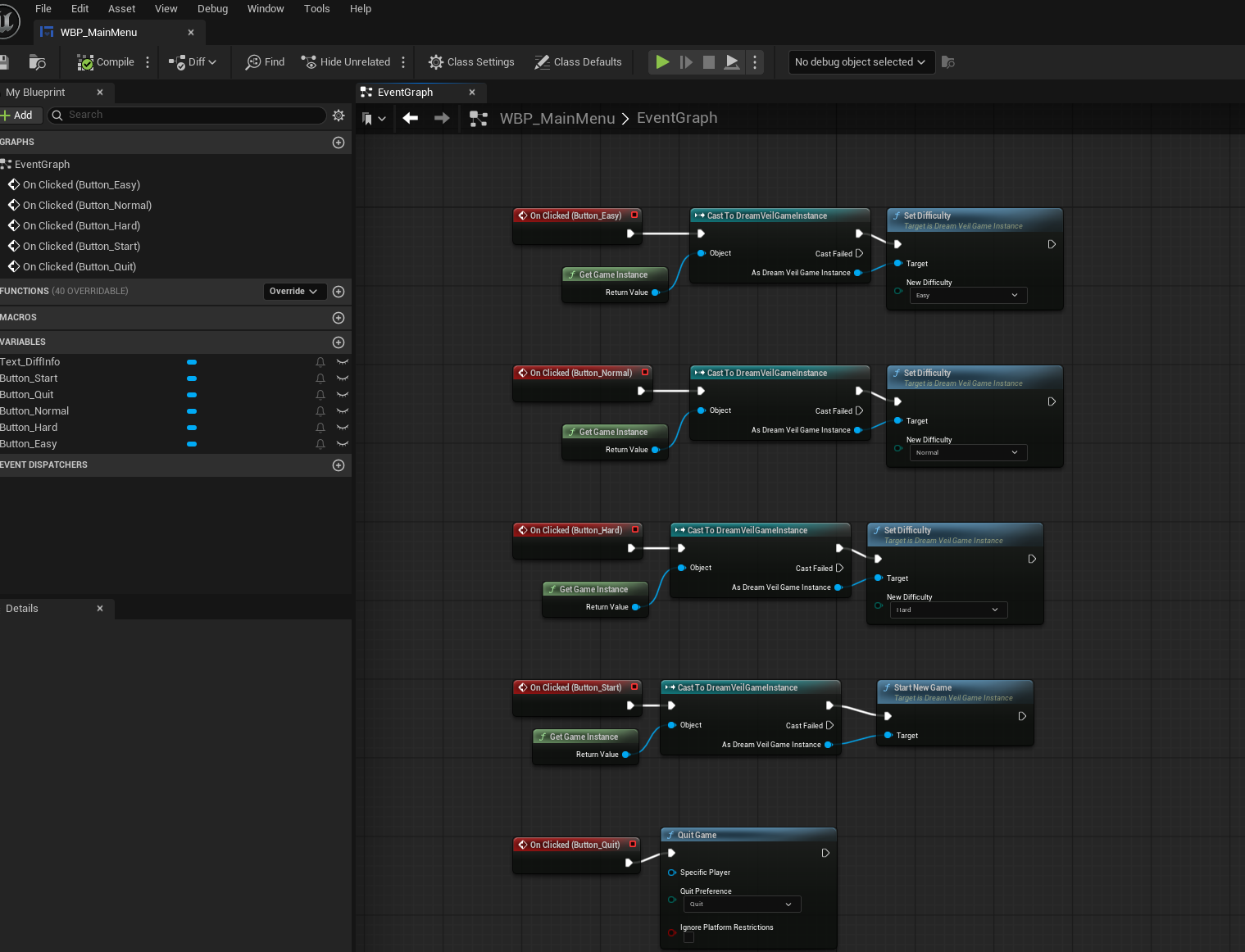Screen dimensions: 1245x952
Task: Open New Difficulty dropdown showing Hard
Action: point(948,610)
